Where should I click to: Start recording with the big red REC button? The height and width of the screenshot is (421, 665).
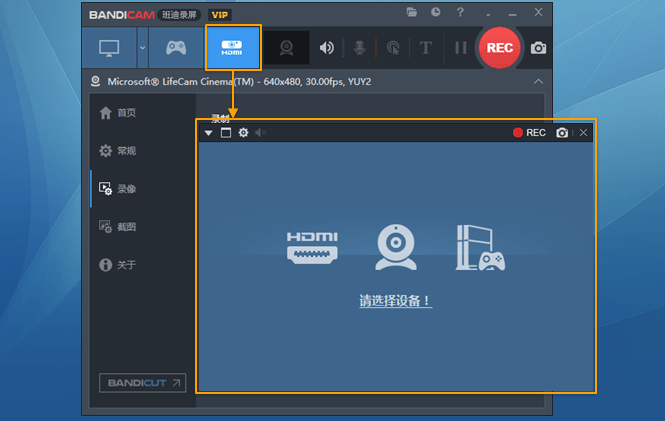[499, 47]
